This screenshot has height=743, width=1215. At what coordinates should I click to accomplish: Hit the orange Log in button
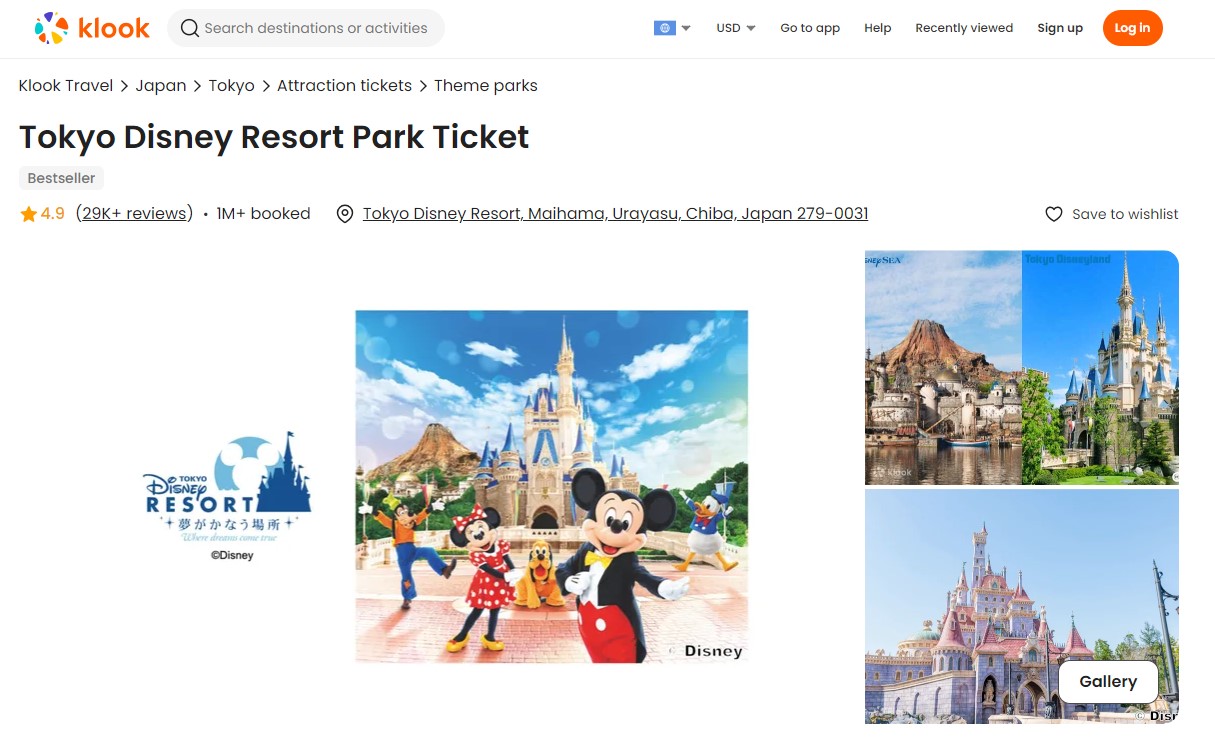pyautogui.click(x=1132, y=28)
